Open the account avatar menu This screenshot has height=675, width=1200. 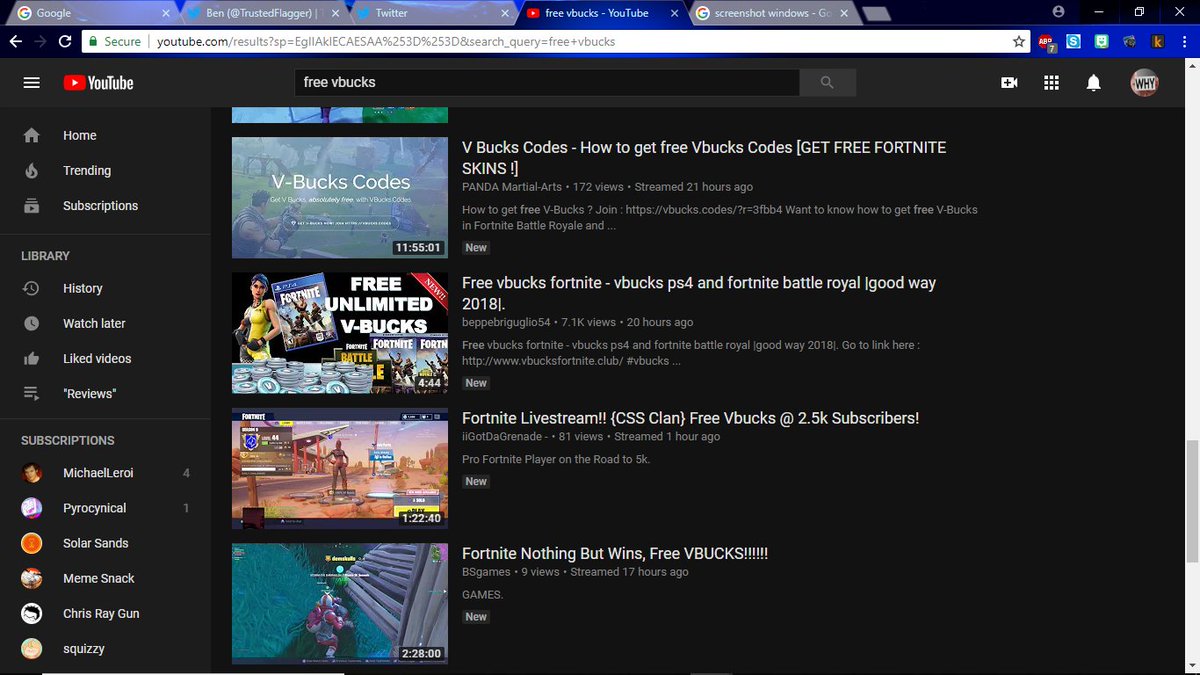pos(1144,83)
